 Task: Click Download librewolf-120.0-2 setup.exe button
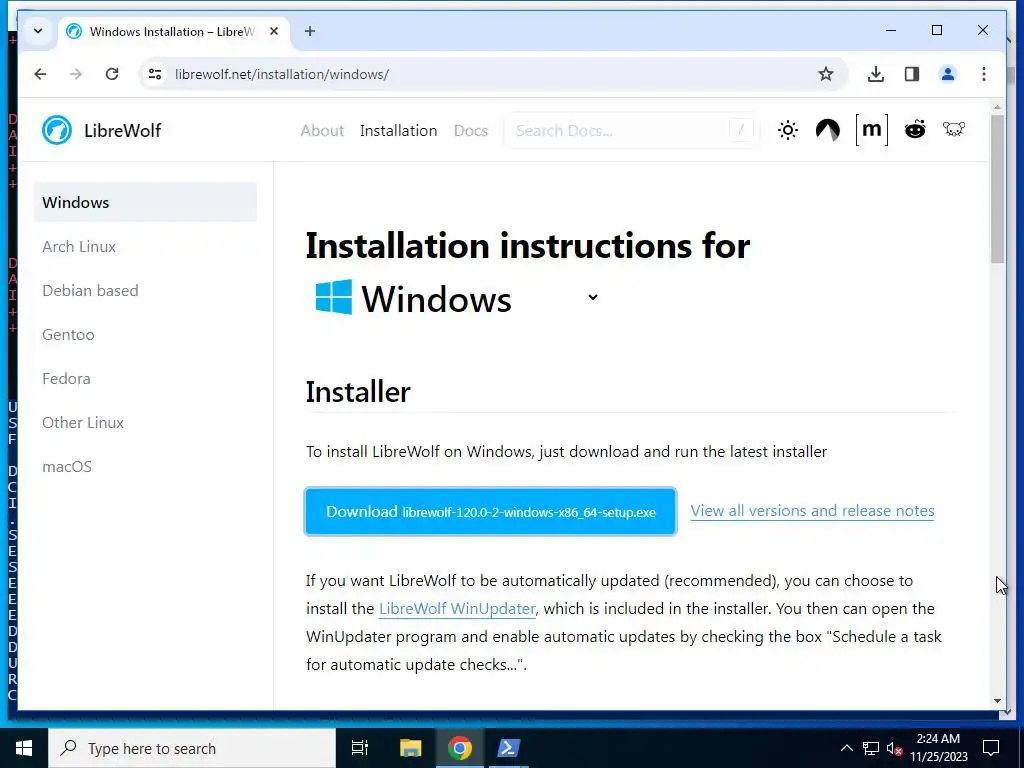pyautogui.click(x=490, y=511)
